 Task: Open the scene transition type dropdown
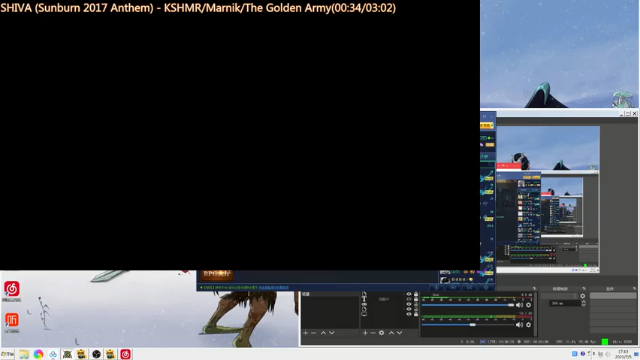560,296
